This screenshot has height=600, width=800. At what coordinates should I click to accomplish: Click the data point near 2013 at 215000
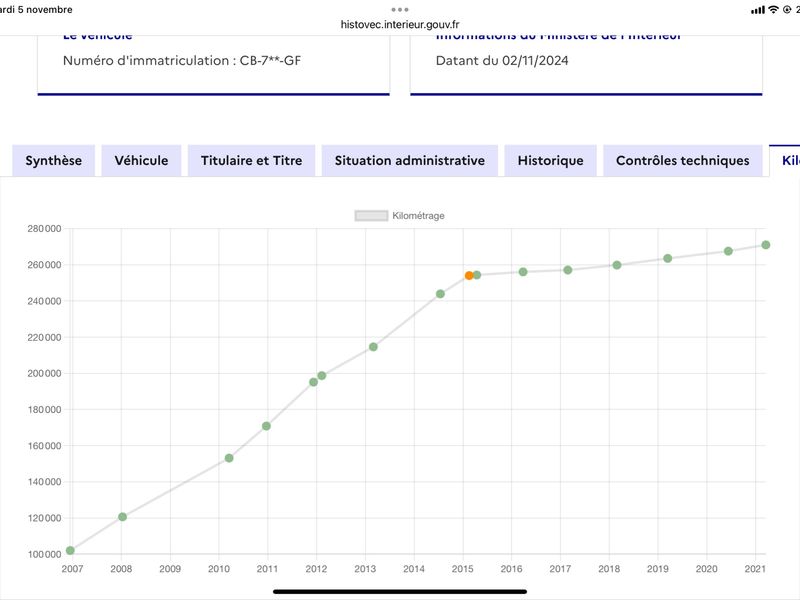click(x=373, y=347)
